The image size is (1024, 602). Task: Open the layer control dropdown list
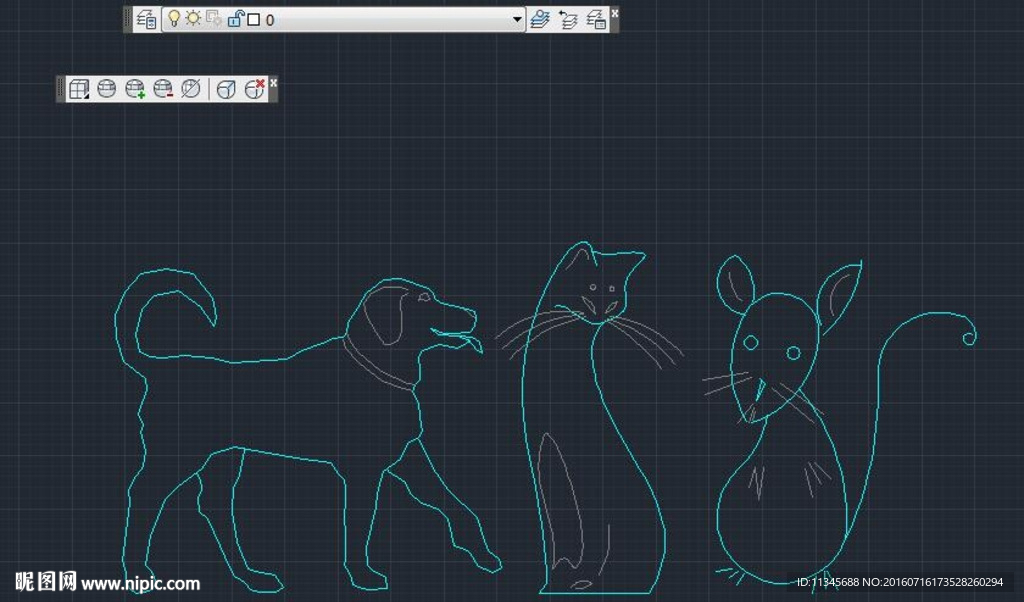517,18
